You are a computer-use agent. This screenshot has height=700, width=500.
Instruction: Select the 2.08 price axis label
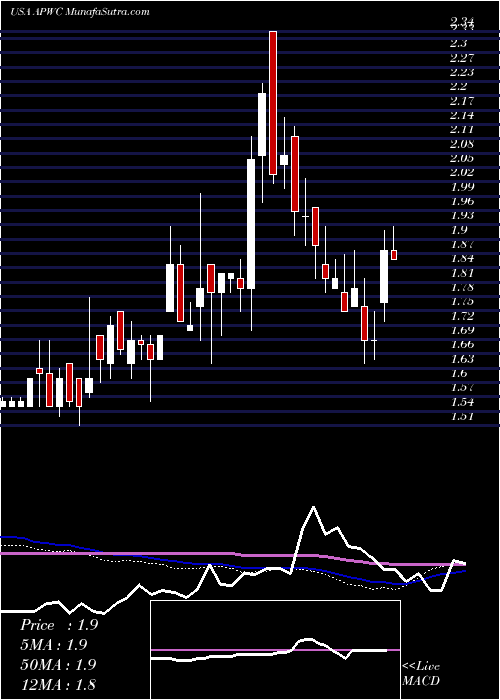coord(462,144)
